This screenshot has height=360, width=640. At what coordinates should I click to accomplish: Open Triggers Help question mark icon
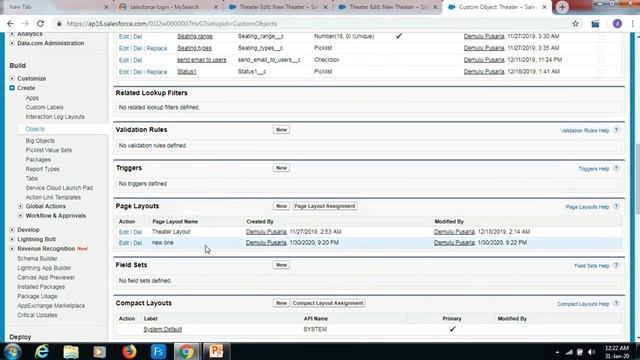pyautogui.click(x=616, y=168)
